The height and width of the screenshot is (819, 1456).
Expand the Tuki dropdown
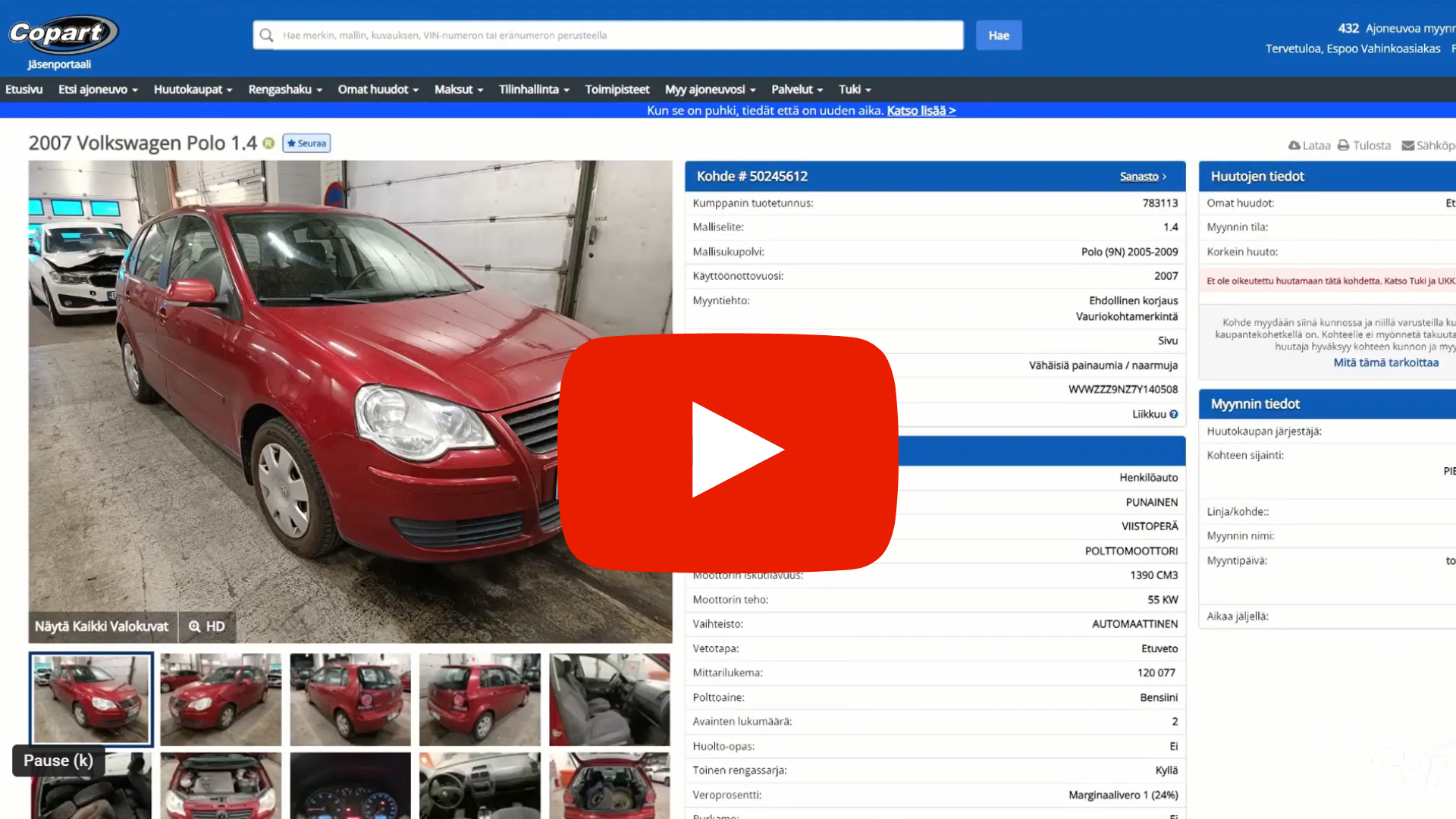(x=855, y=89)
